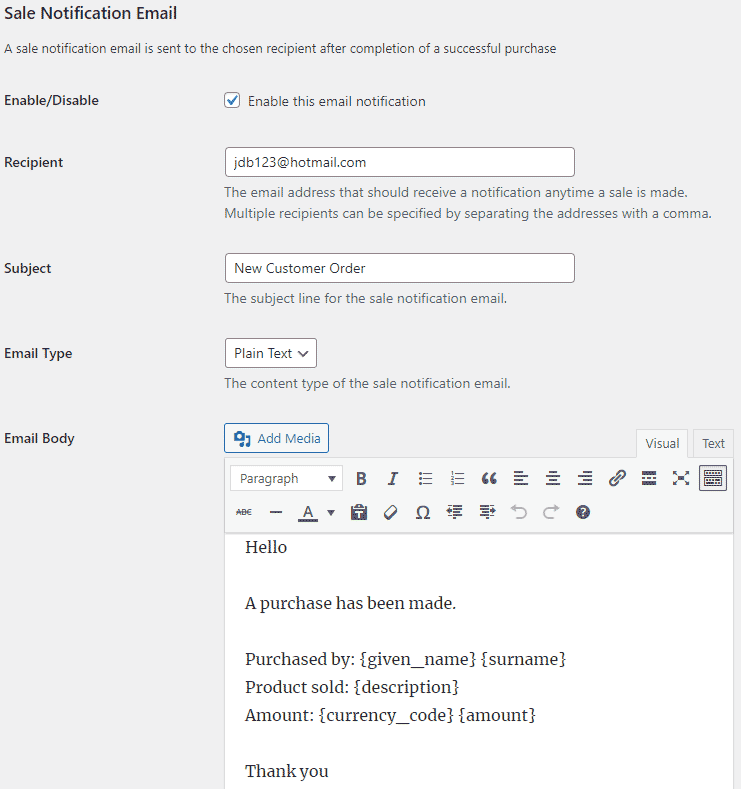This screenshot has width=741, height=789.
Task: Open the Paragraph format dropdown
Action: click(x=286, y=478)
